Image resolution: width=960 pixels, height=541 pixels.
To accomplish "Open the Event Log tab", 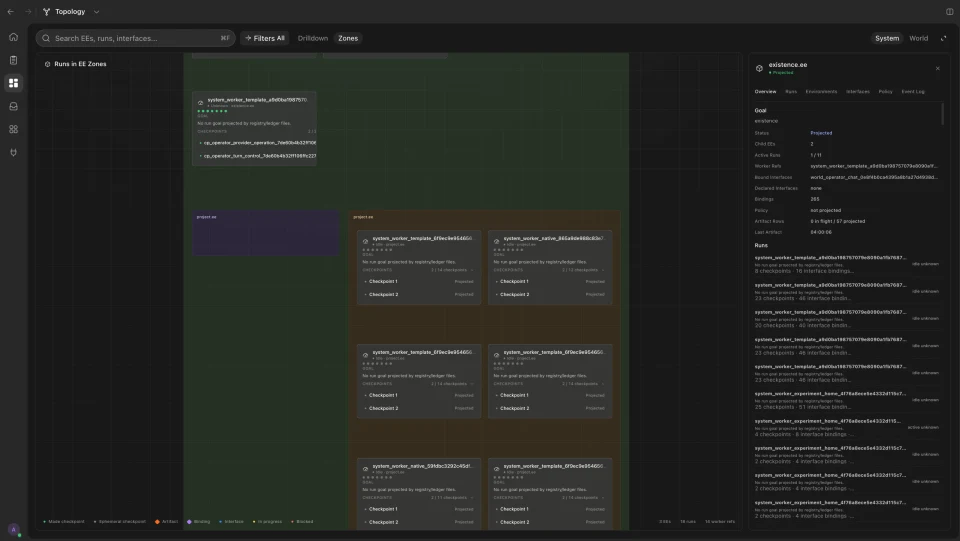I will coord(913,92).
